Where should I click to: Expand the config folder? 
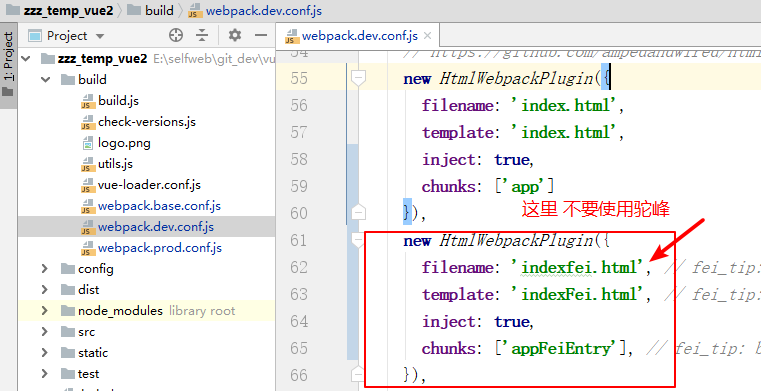45,268
